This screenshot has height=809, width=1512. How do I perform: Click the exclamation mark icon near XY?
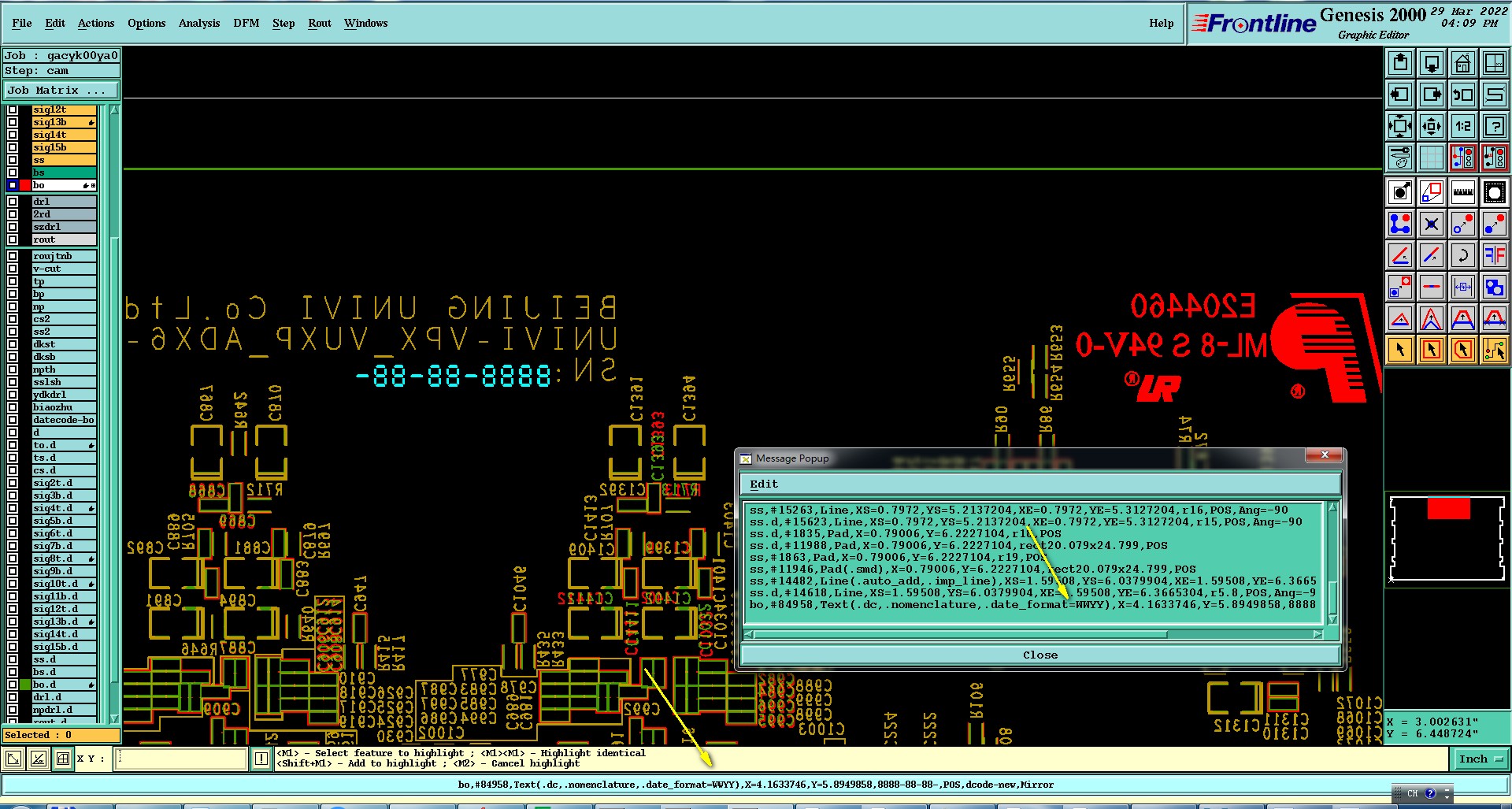[261, 759]
